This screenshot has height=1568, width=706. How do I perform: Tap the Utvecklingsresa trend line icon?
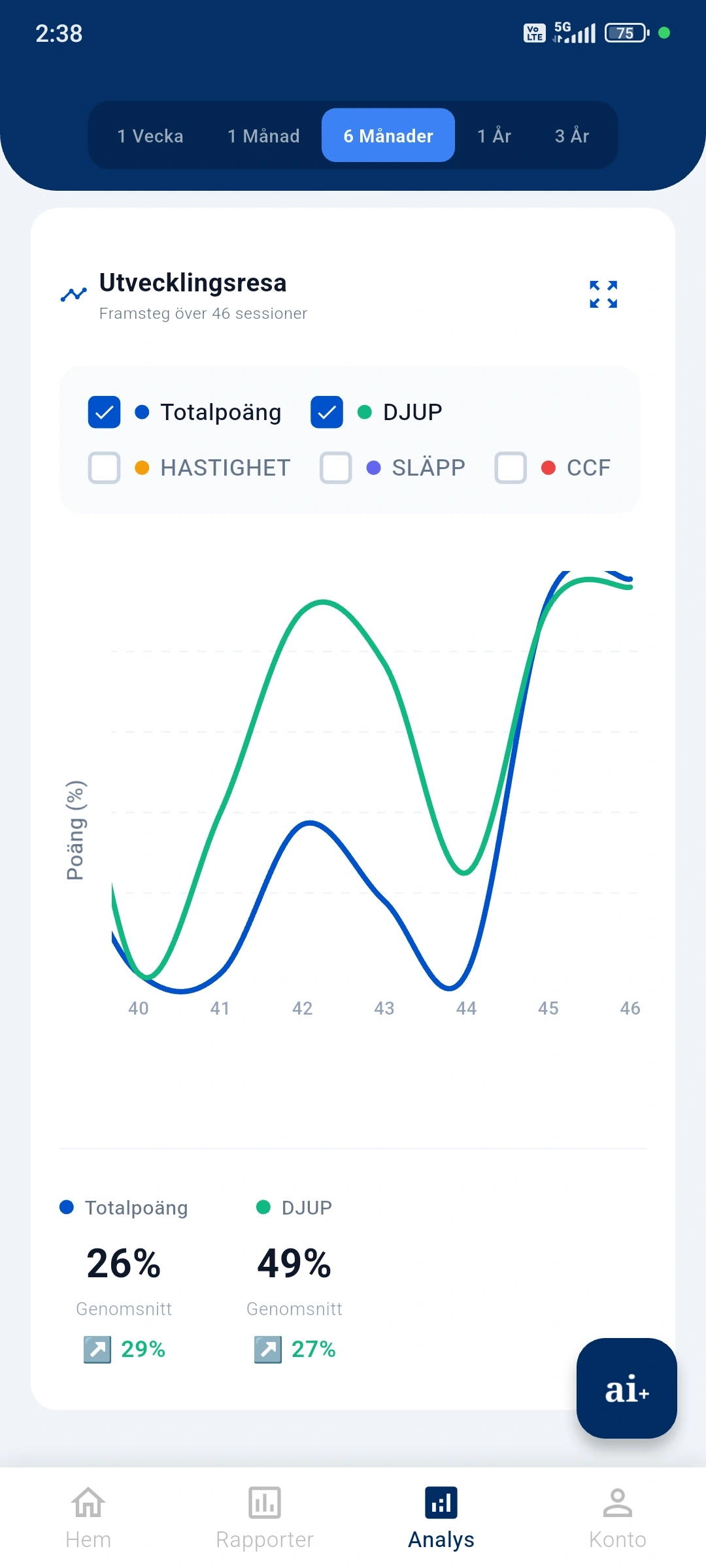(x=74, y=295)
